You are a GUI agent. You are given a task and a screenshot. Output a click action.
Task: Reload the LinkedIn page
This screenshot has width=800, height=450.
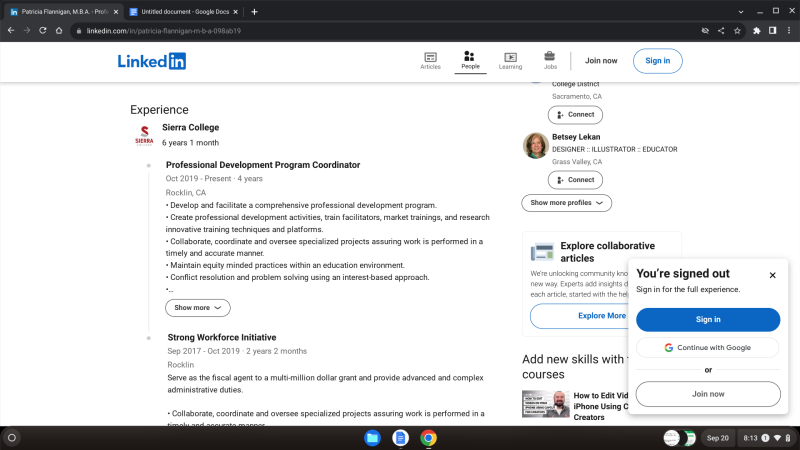coord(43,31)
